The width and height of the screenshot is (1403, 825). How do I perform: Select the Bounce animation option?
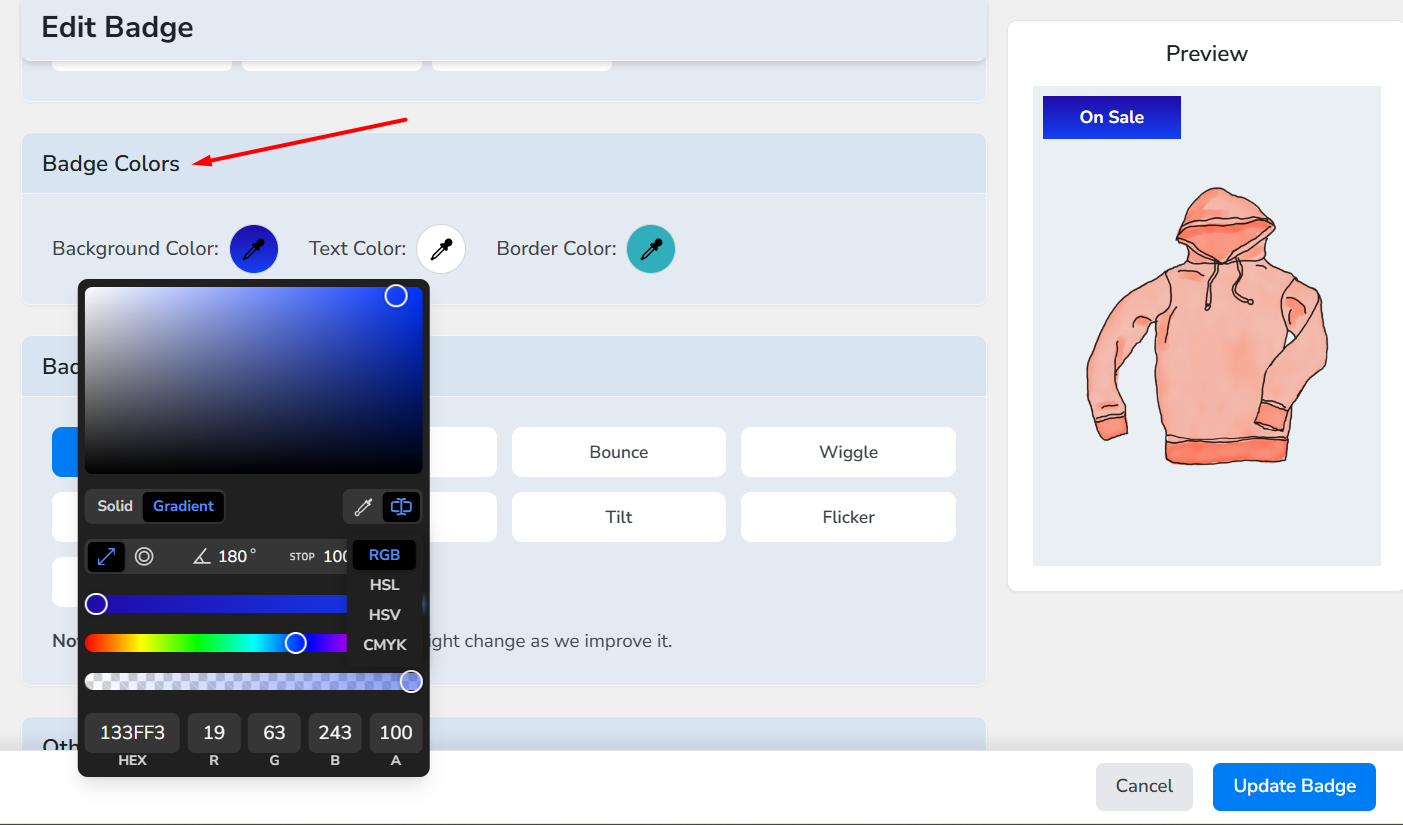618,452
